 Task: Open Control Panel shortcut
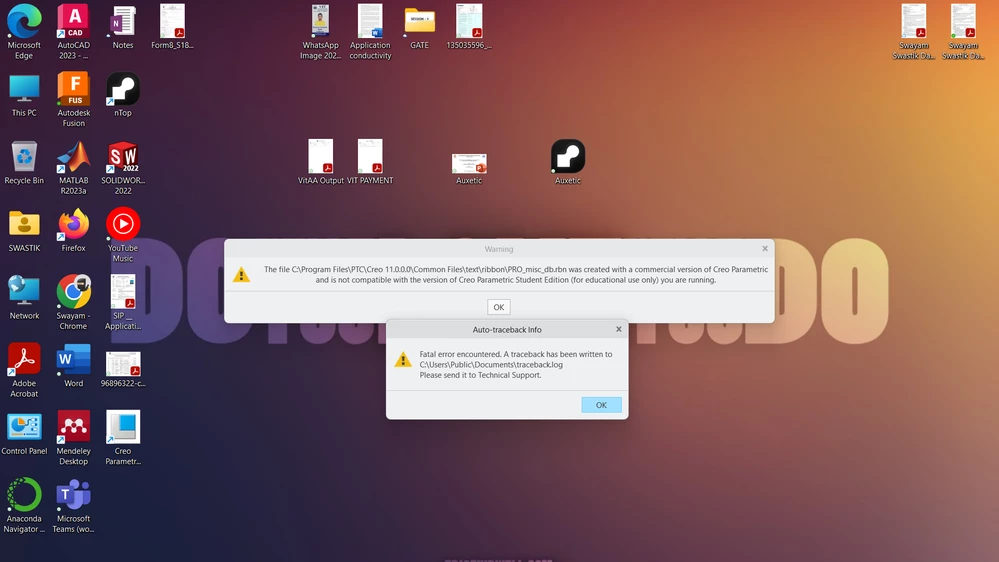pyautogui.click(x=24, y=433)
